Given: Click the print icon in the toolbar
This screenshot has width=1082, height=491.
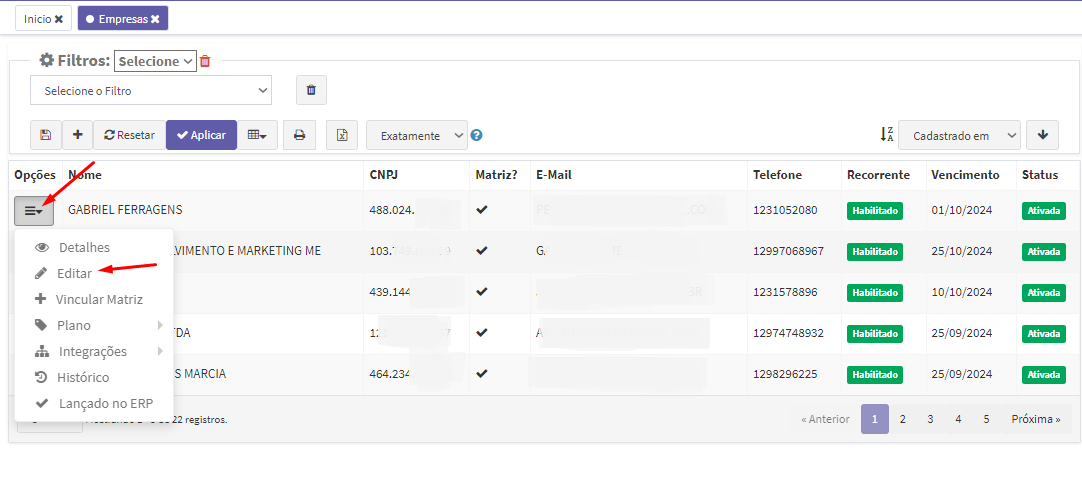Looking at the screenshot, I should pyautogui.click(x=299, y=135).
